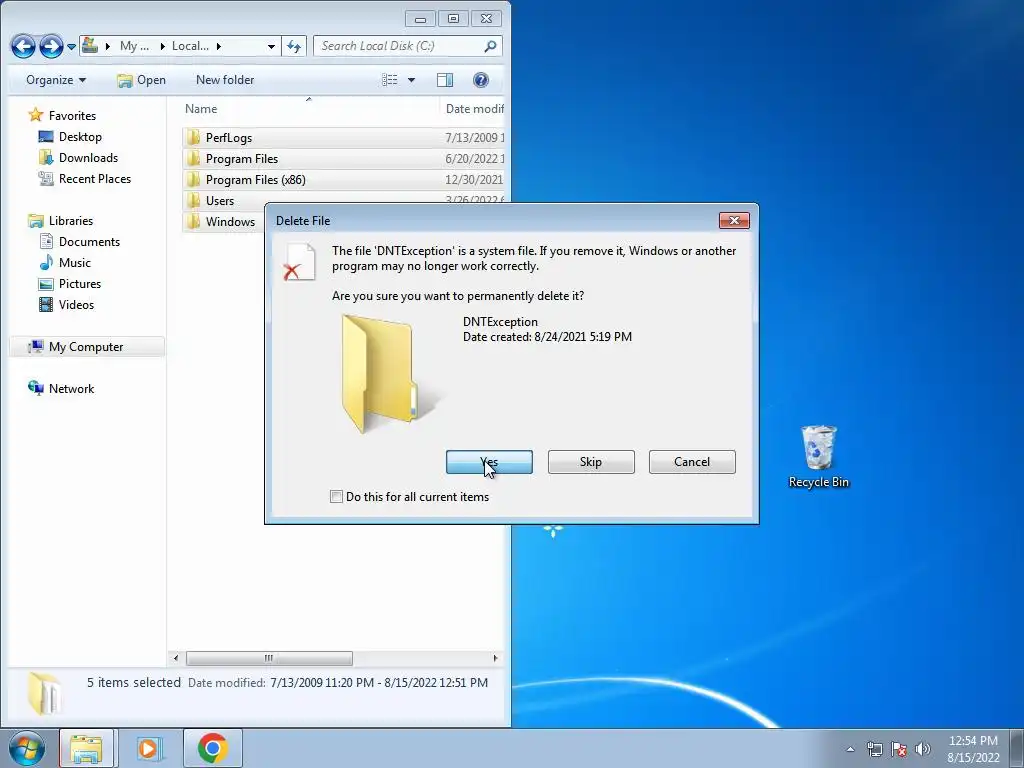Show hidden system tray icons arrow
1024x768 pixels.
[x=850, y=749]
